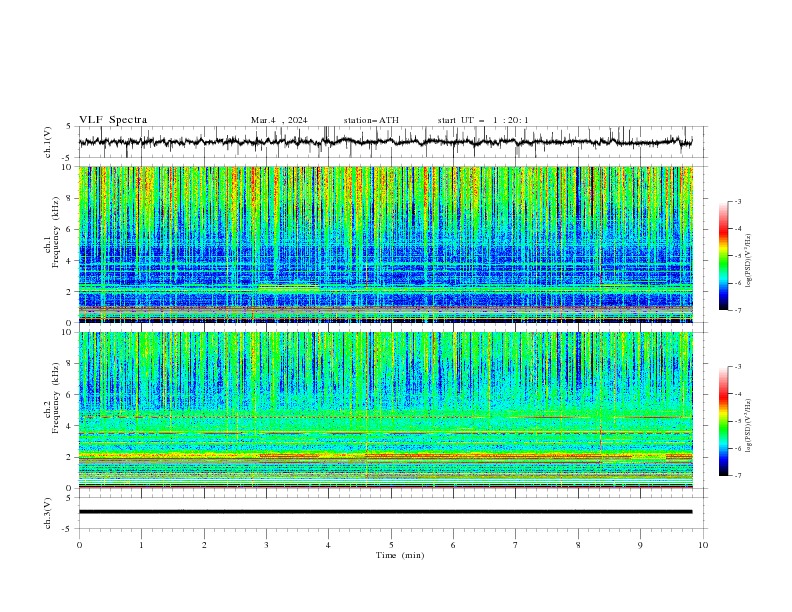Click the ch.2 "Frequency (kHz)" axis label

coord(55,398)
